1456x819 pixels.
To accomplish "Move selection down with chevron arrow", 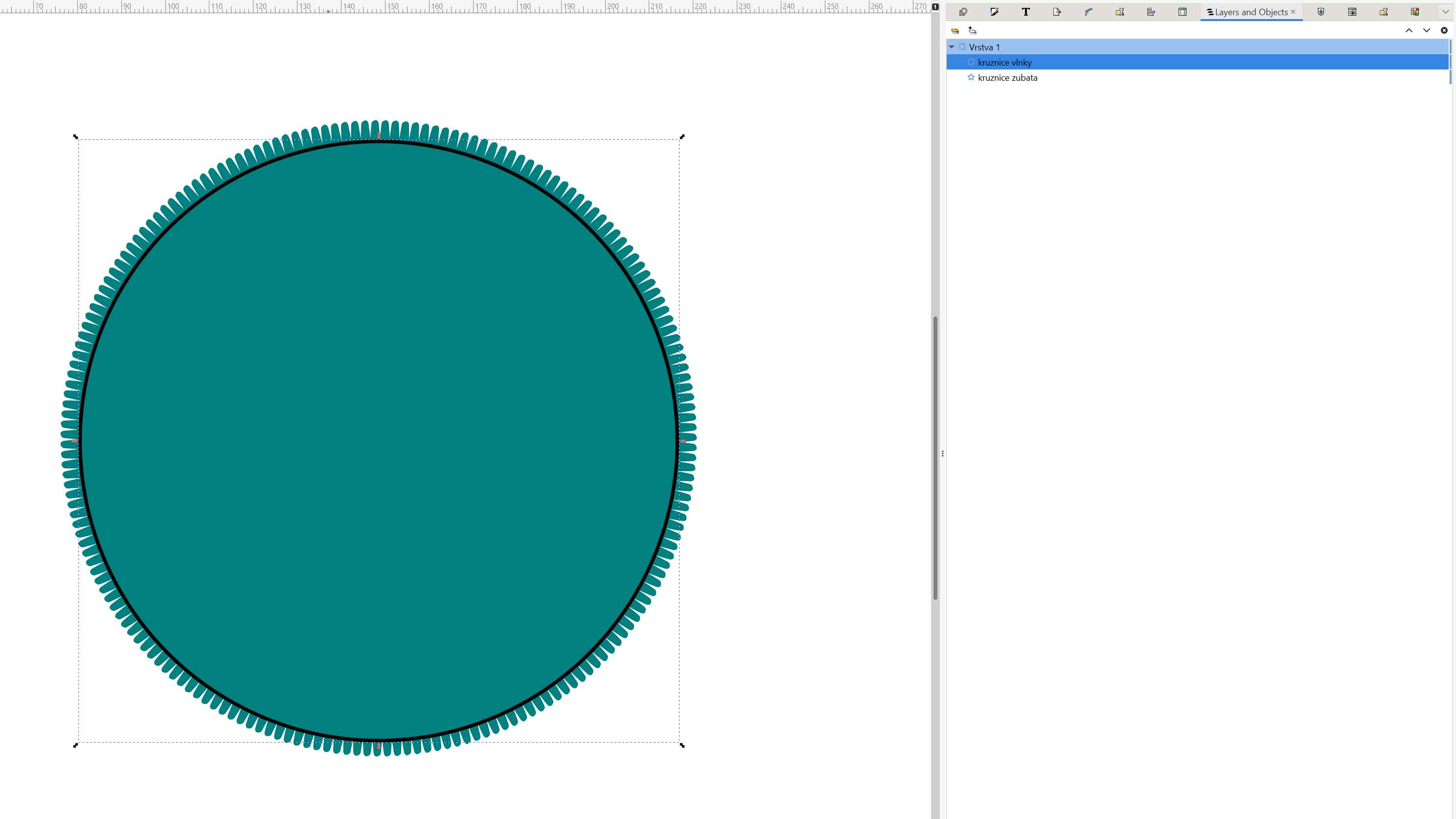I will 1427,30.
